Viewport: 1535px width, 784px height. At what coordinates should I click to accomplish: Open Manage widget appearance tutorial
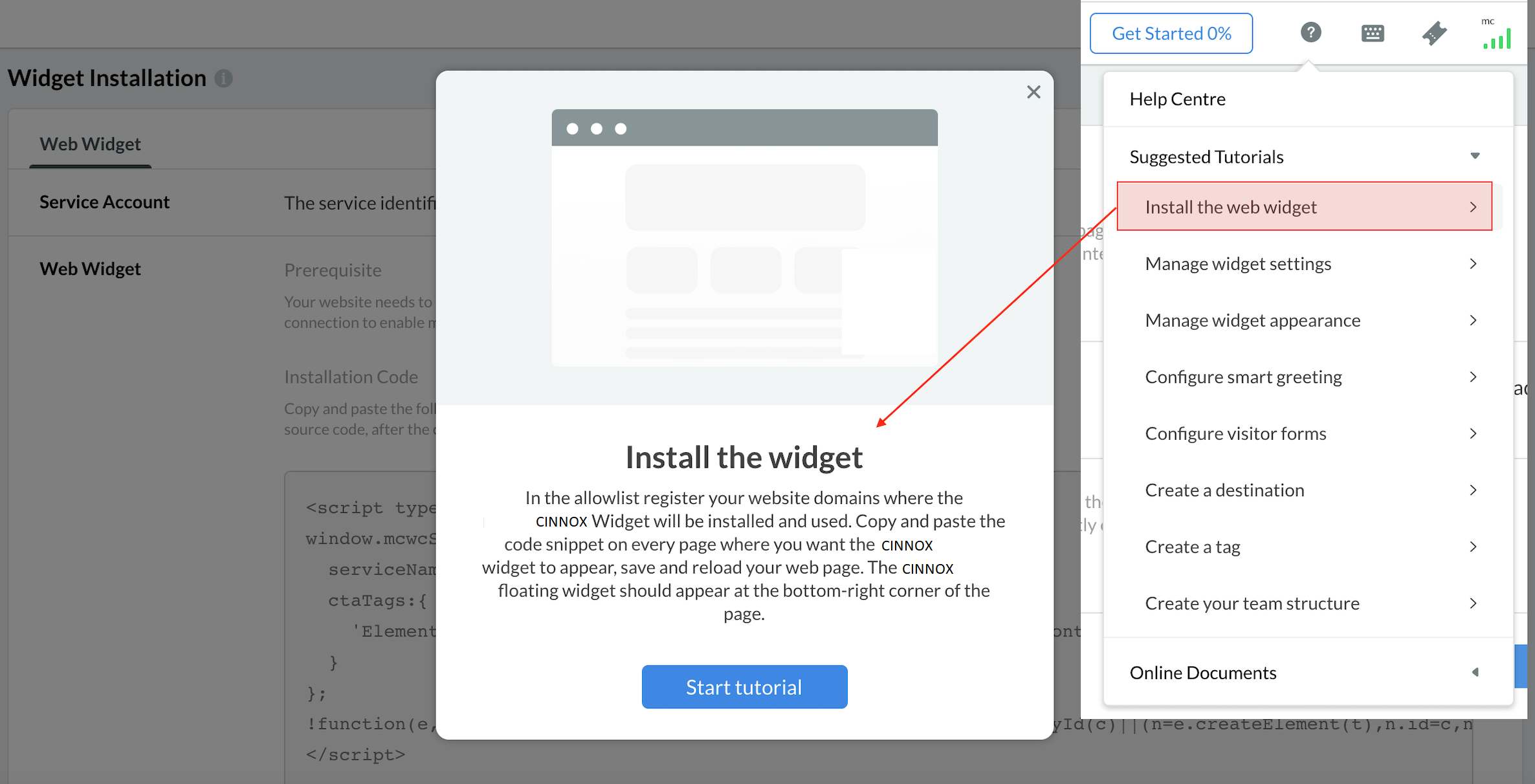pos(1252,320)
